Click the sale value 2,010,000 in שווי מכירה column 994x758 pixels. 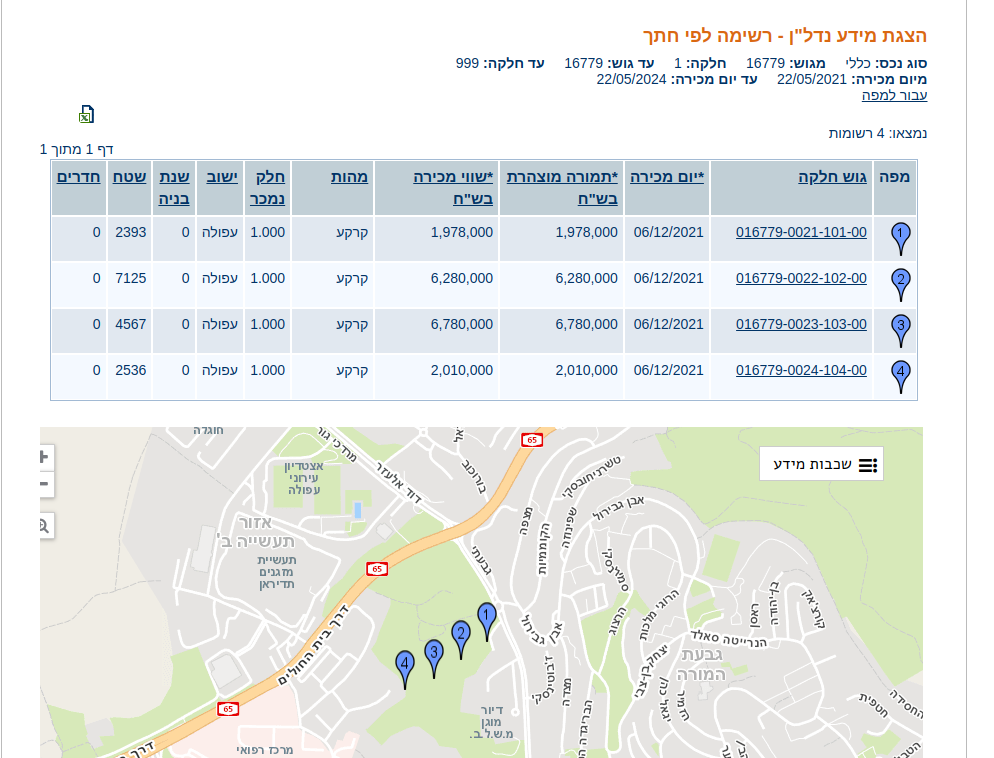[462, 370]
